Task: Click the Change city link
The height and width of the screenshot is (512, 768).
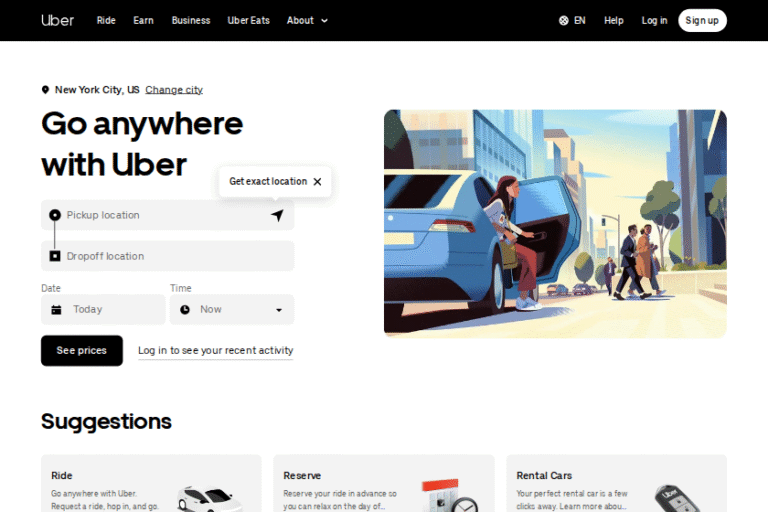Action: coord(174,90)
